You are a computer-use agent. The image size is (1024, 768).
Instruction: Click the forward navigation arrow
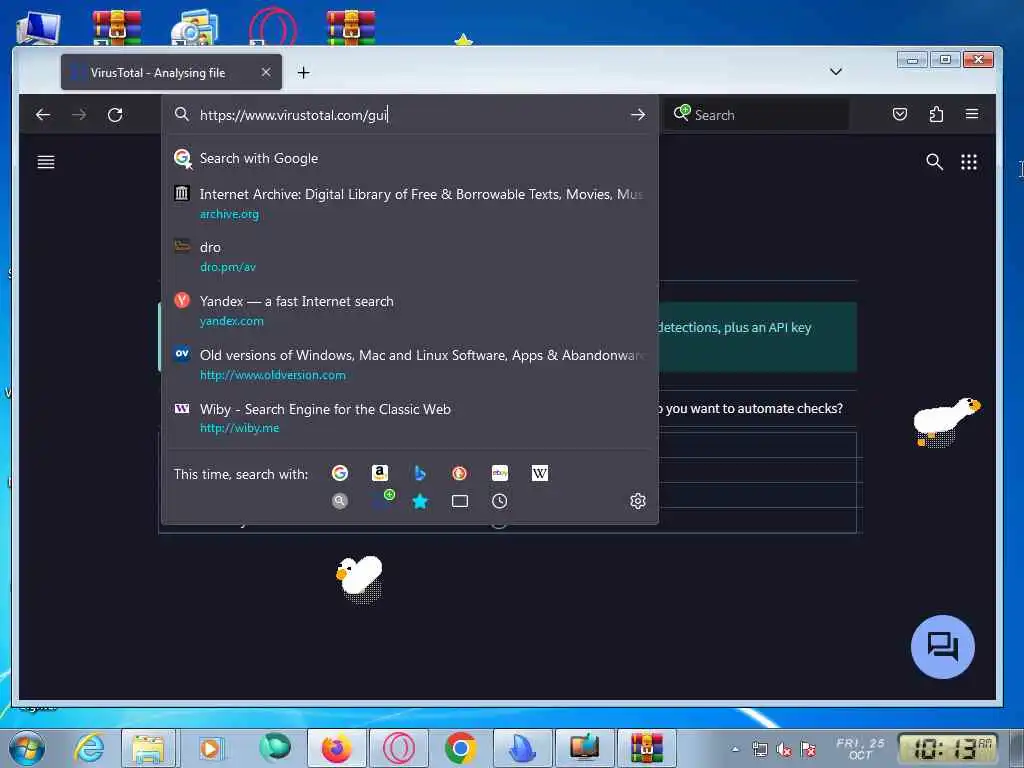click(79, 115)
